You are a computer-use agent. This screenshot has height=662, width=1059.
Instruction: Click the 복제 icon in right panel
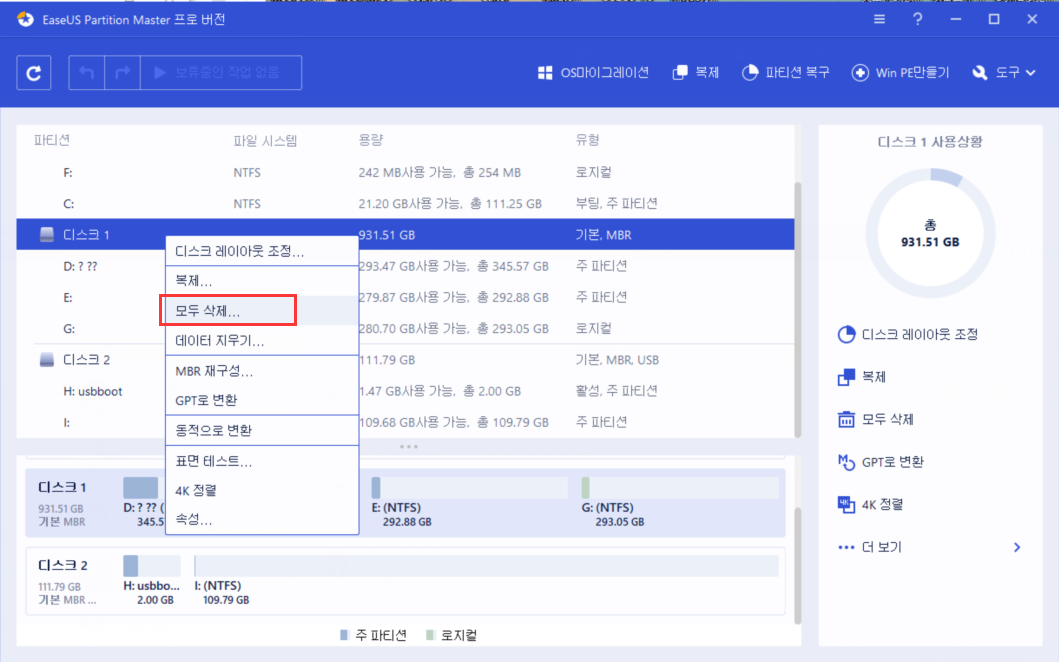[x=846, y=377]
